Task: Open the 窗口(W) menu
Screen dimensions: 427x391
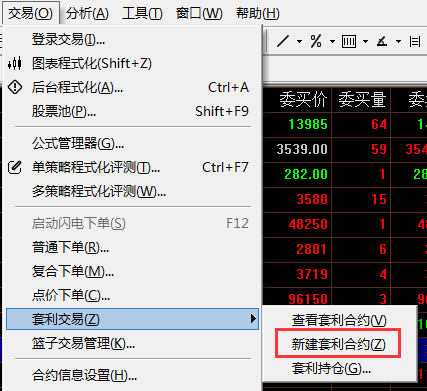Action: pos(199,13)
